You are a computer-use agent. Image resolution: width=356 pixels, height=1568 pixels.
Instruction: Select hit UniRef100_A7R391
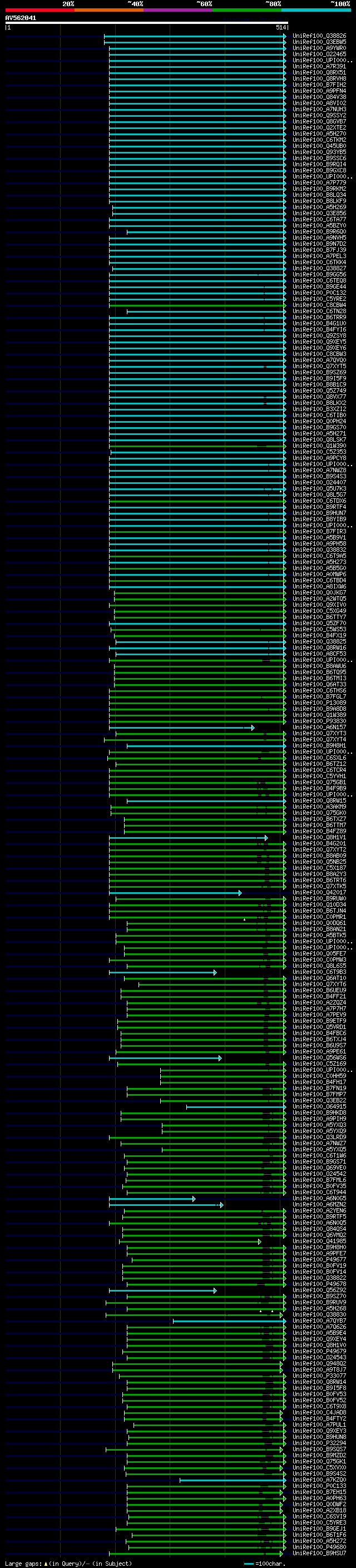[319, 66]
